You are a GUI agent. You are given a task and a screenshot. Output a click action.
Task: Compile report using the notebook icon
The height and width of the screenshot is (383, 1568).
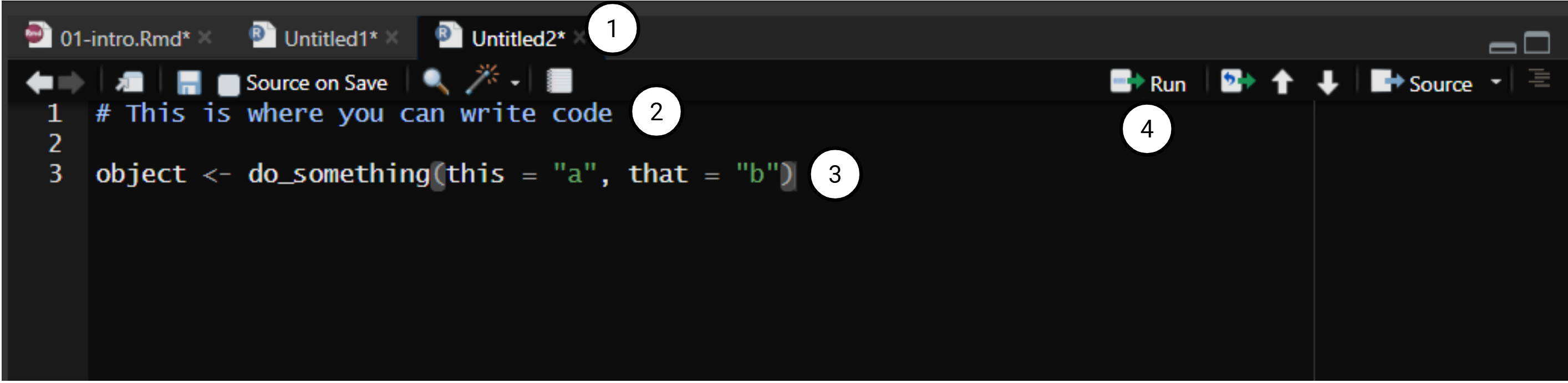pos(559,81)
